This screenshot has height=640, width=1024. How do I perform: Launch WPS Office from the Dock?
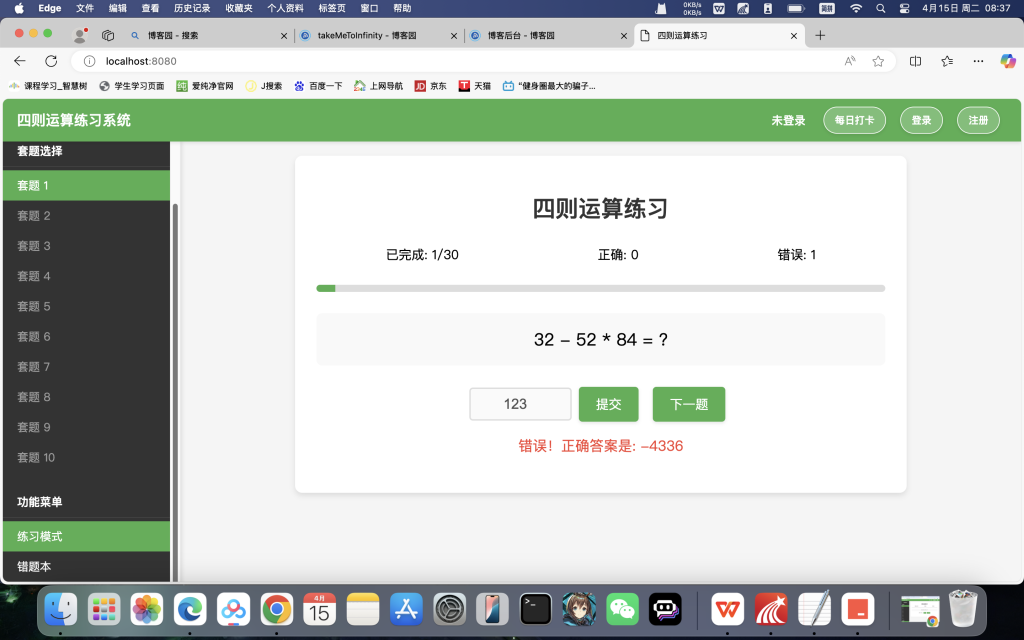(x=727, y=608)
